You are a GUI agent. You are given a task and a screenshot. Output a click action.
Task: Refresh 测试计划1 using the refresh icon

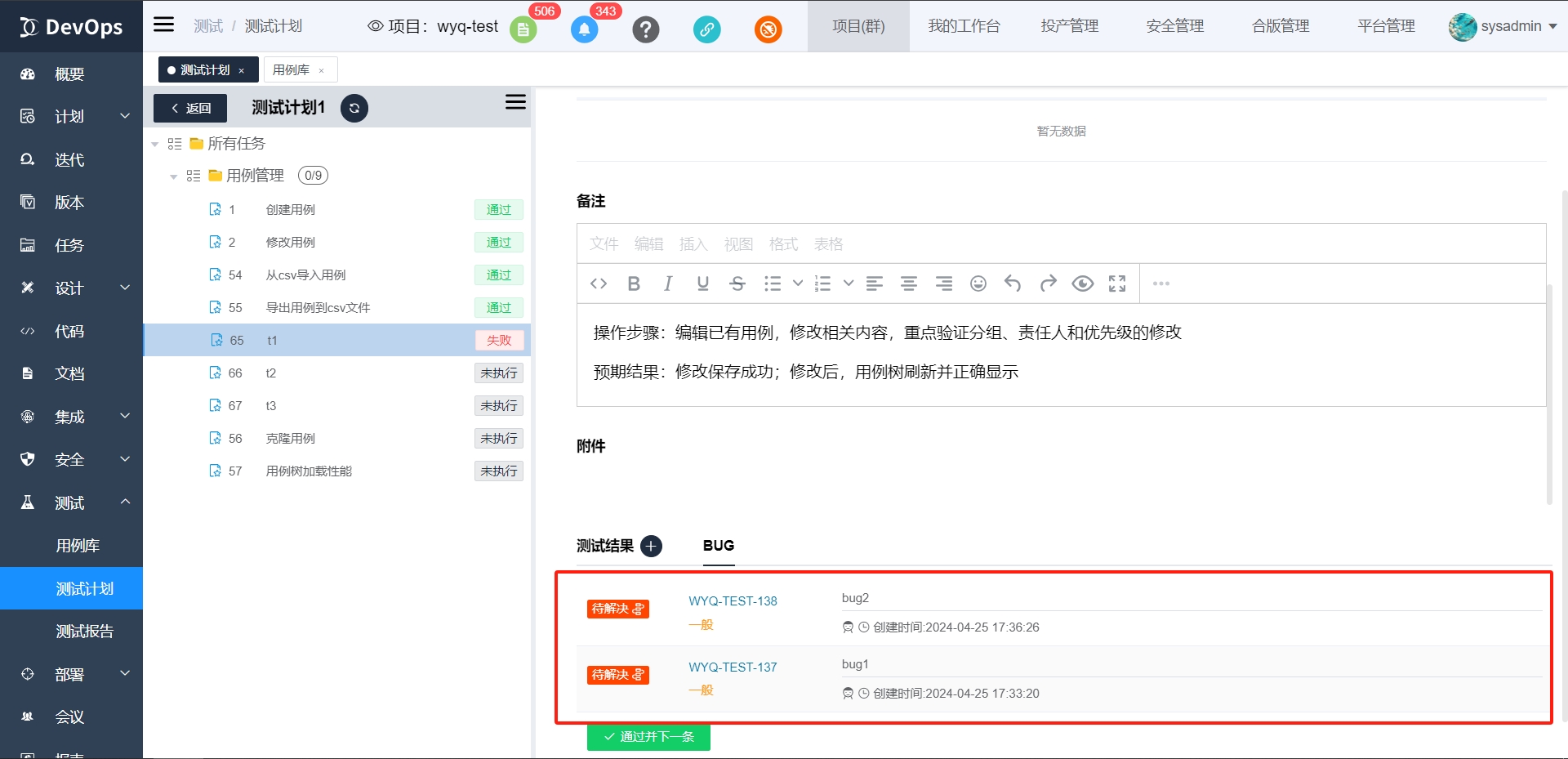(x=354, y=108)
